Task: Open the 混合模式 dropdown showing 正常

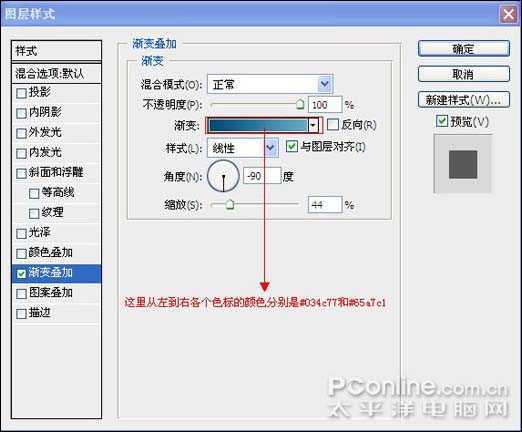Action: (325, 84)
